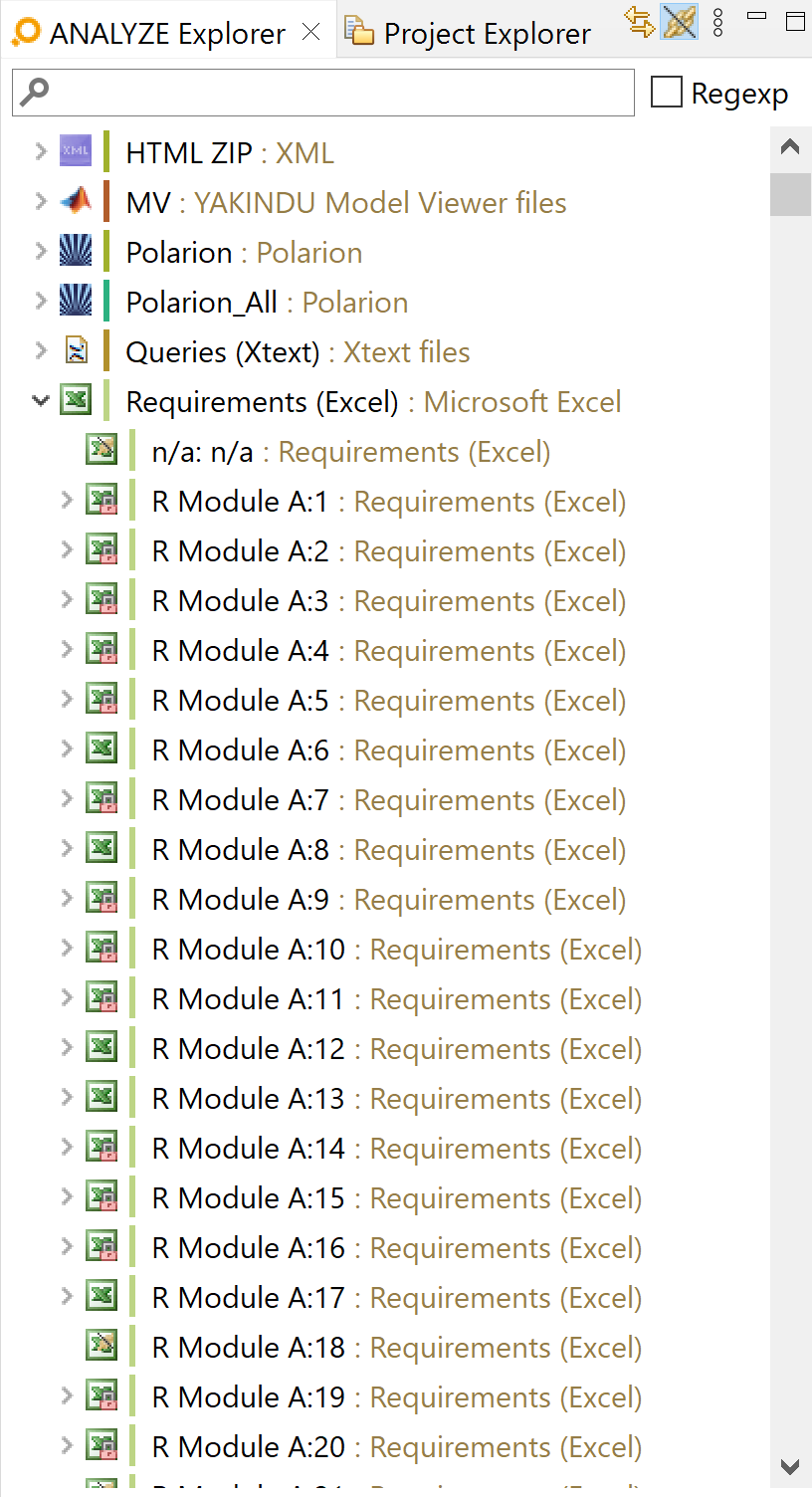Click the MV YAKINDU Model Viewer icon
The width and height of the screenshot is (812, 1497).
click(x=76, y=201)
